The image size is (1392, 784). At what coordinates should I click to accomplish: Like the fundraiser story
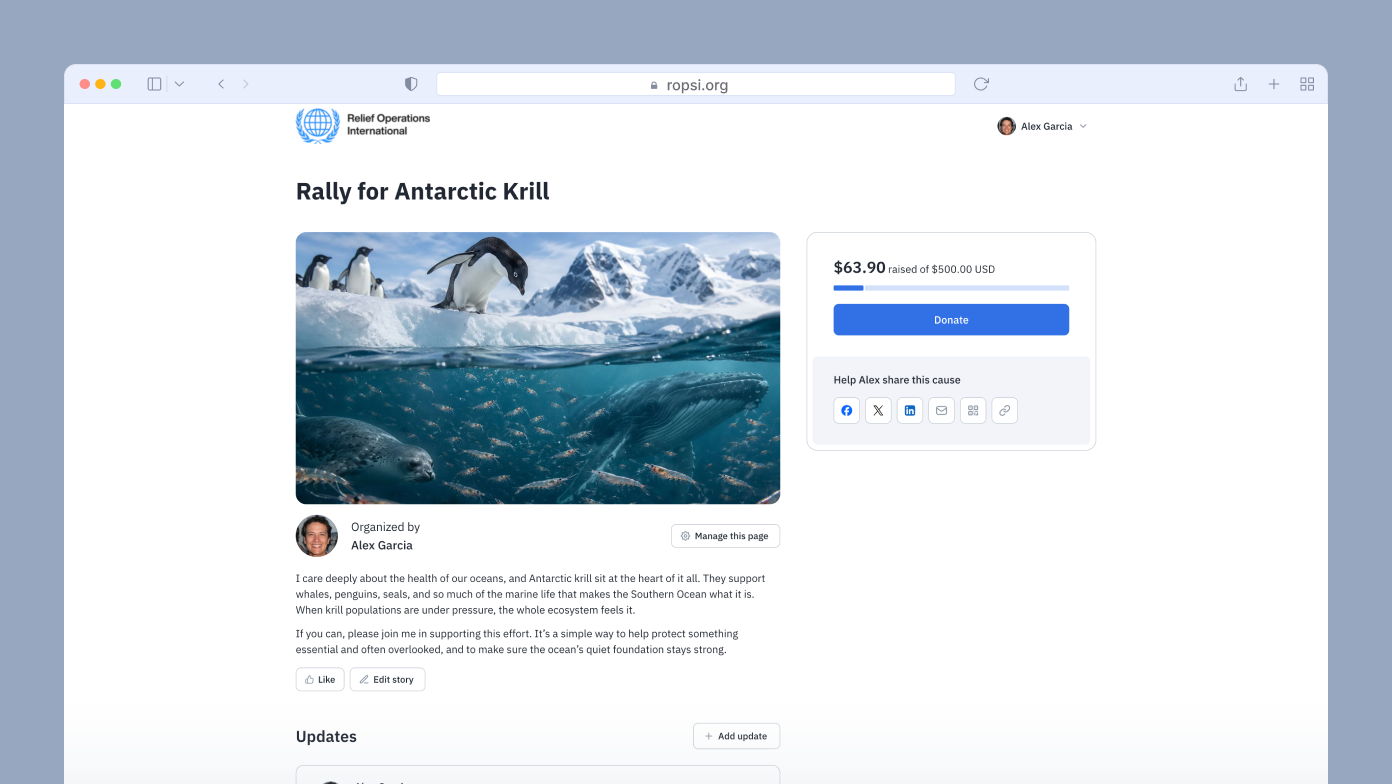coord(320,680)
